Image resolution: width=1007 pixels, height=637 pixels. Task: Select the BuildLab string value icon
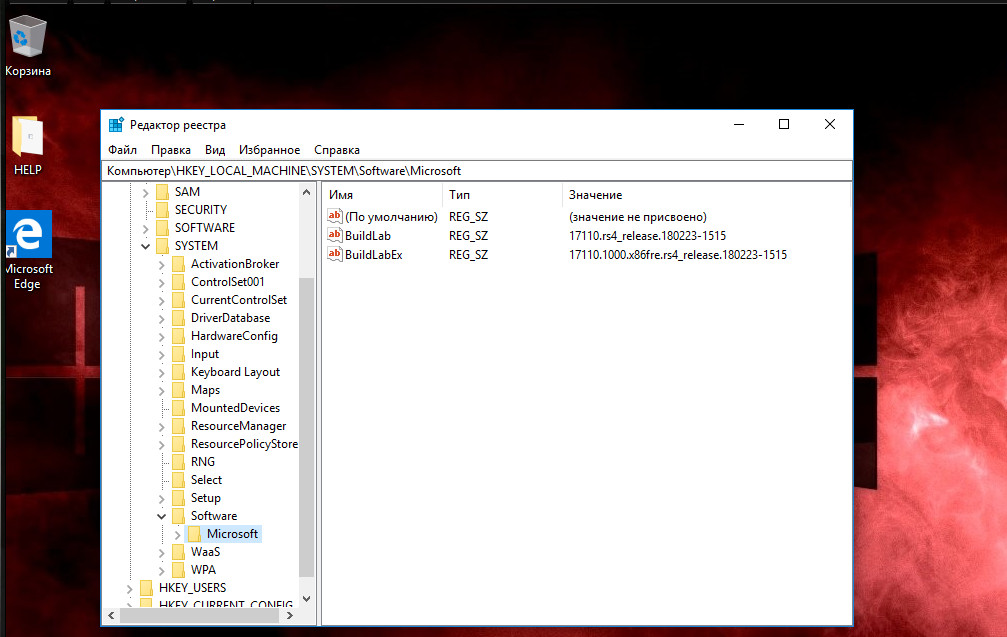(x=335, y=235)
